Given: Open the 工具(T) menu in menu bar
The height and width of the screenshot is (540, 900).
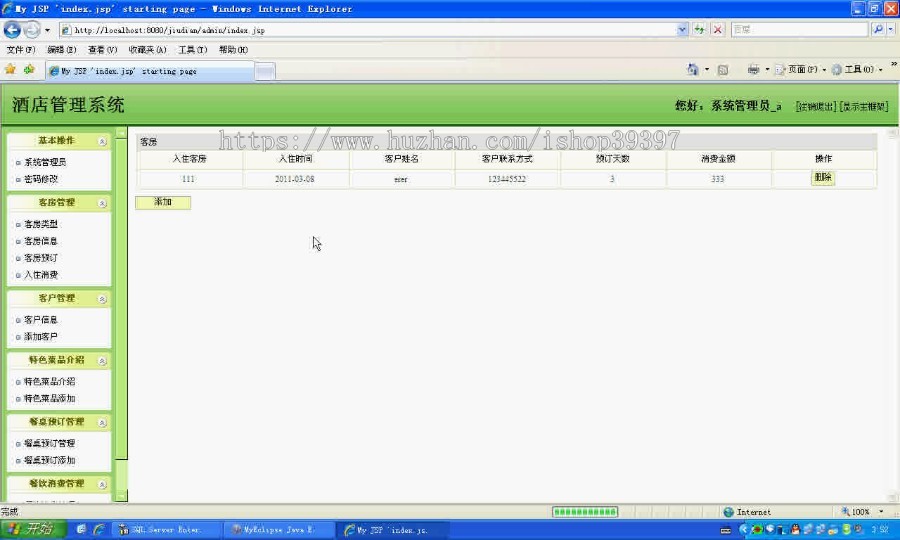Looking at the screenshot, I should pos(192,50).
